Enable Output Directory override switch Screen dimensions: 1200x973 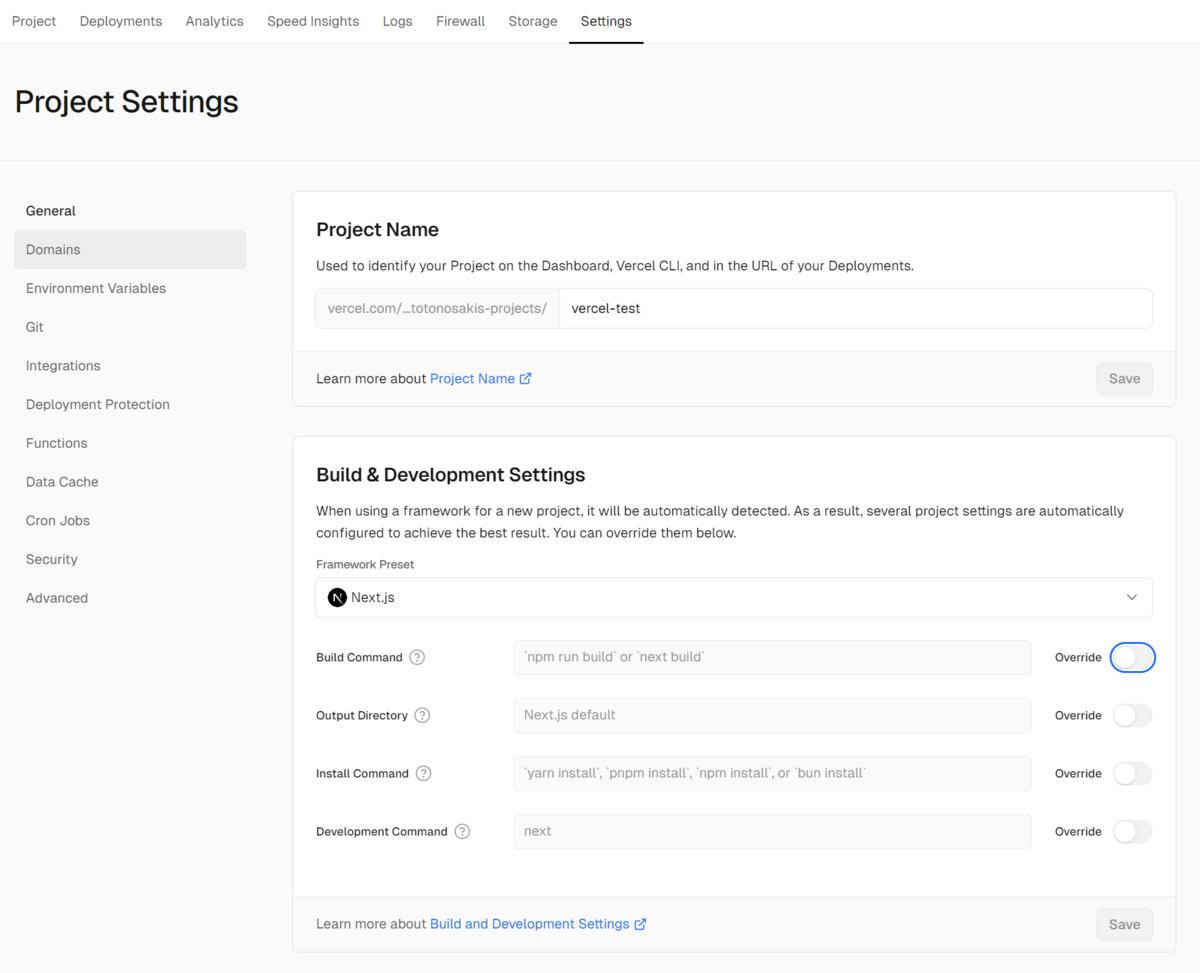1132,715
